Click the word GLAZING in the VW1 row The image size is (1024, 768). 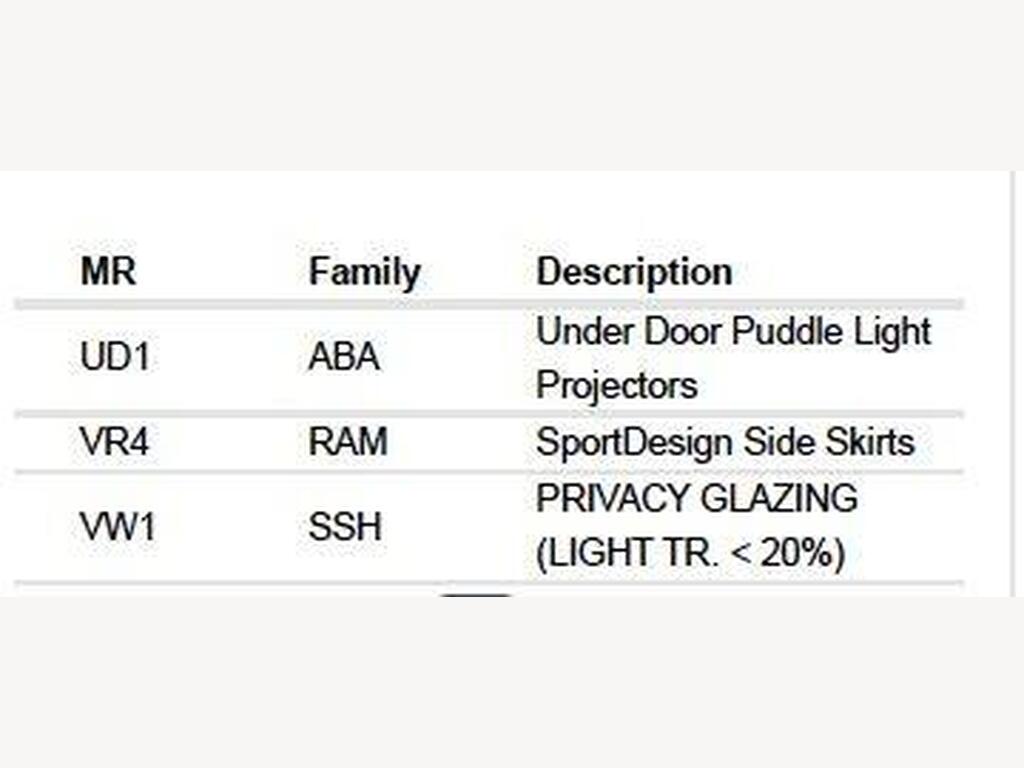click(780, 498)
